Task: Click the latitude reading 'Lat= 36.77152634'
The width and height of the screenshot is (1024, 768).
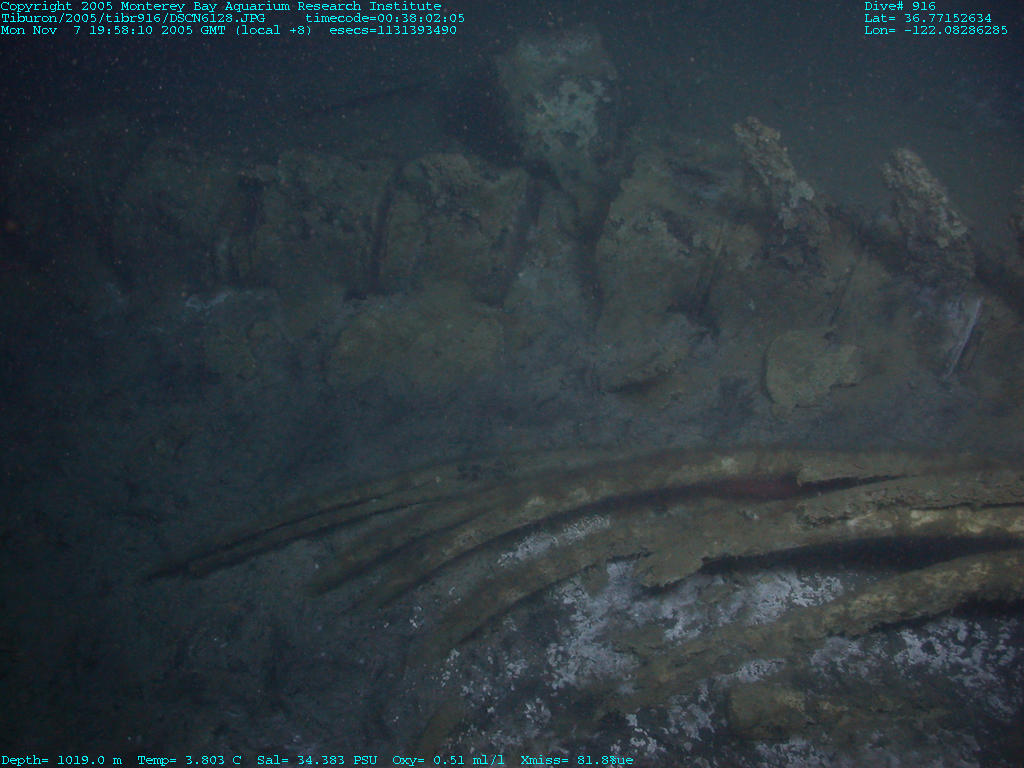Action: (928, 18)
